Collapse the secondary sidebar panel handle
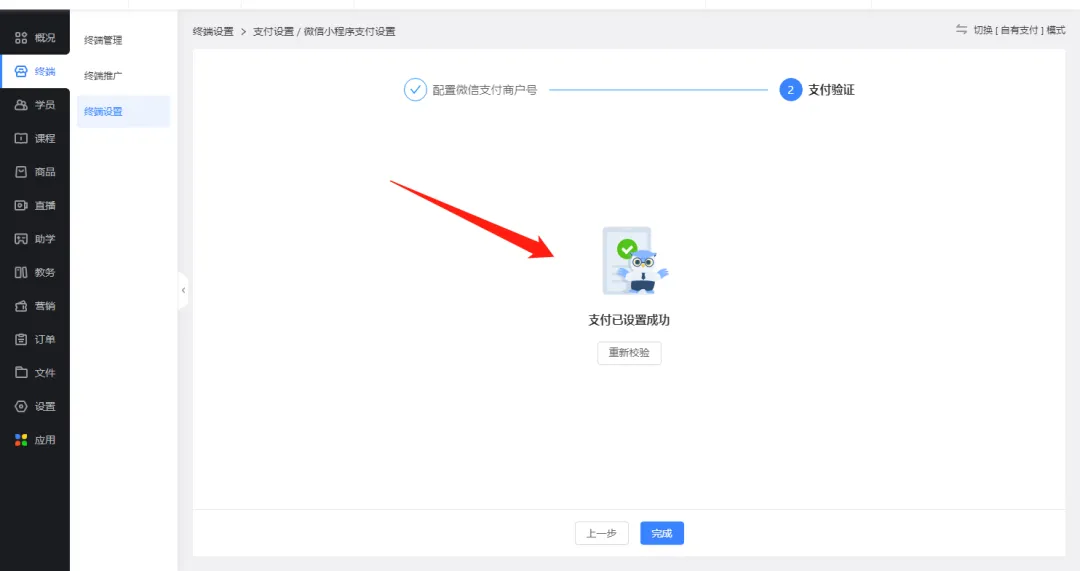The width and height of the screenshot is (1080, 571). pos(183,290)
